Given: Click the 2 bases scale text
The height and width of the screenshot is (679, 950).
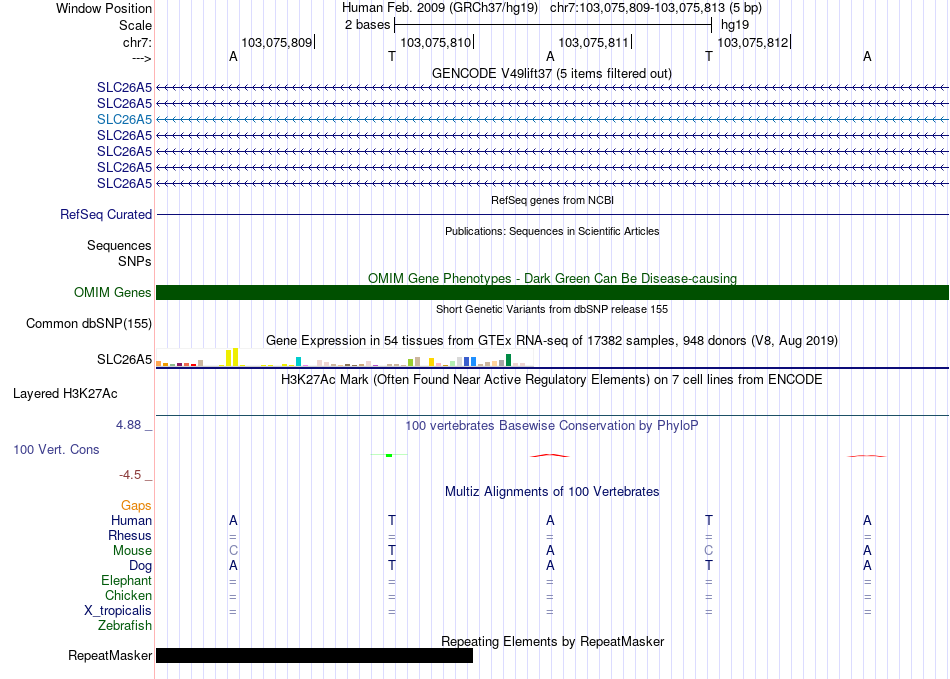Looking at the screenshot, I should [x=368, y=25].
